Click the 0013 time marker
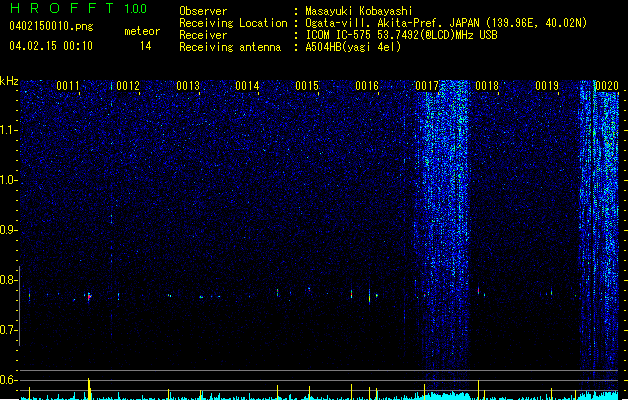 [x=188, y=86]
